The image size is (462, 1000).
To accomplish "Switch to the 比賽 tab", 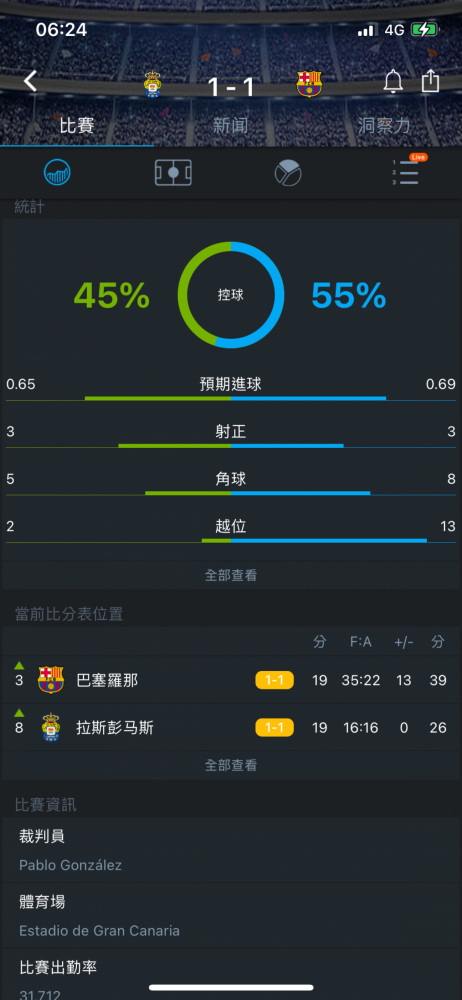I will (77, 125).
